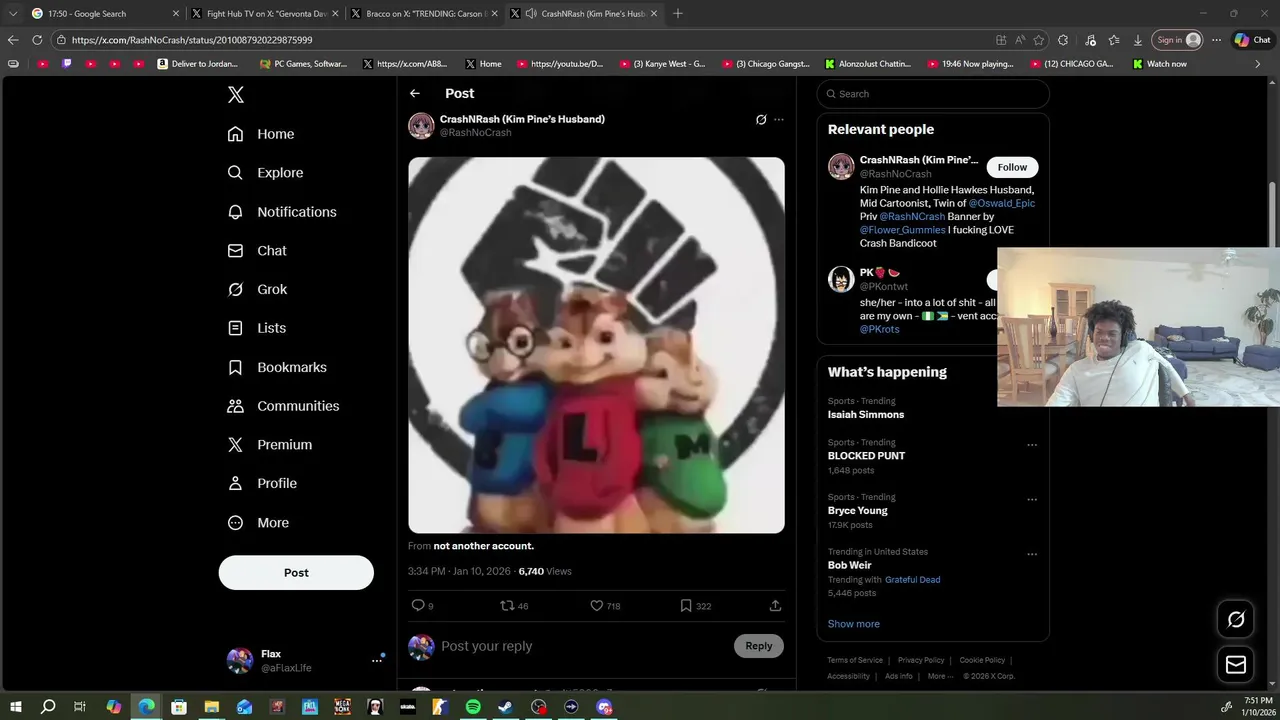1280x720 pixels.
Task: Open the Sign in profile button
Action: click(x=1177, y=40)
